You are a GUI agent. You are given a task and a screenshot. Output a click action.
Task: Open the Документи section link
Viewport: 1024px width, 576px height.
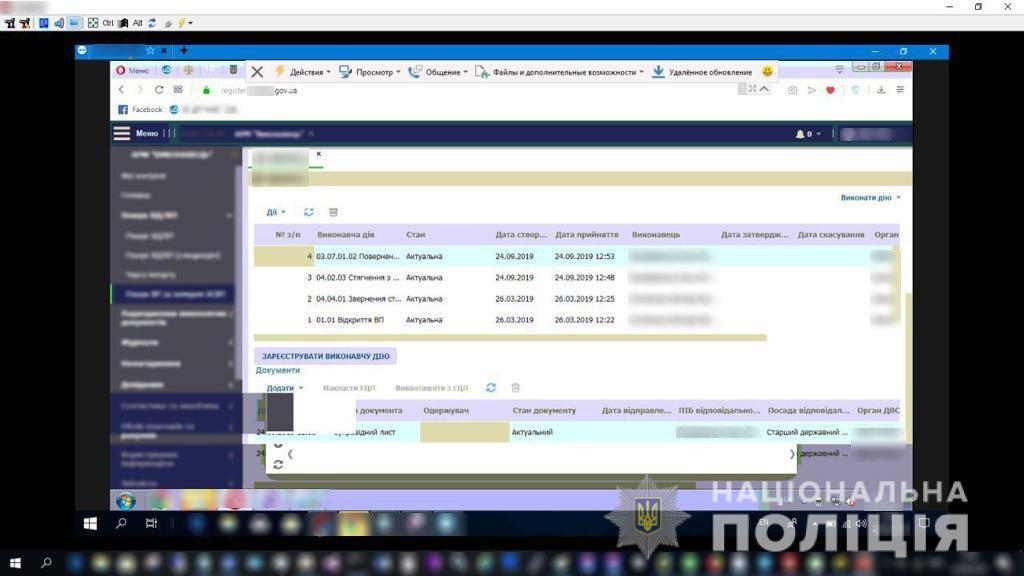(x=278, y=370)
